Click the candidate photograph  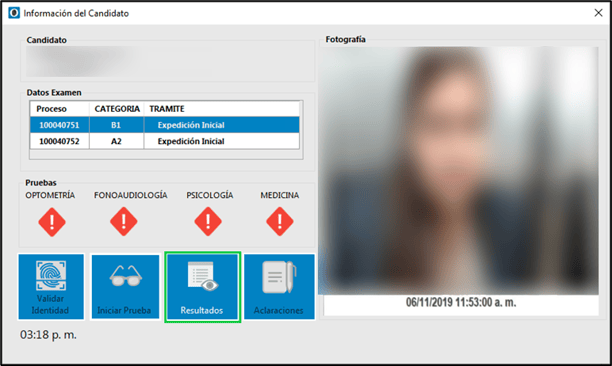[x=458, y=171]
